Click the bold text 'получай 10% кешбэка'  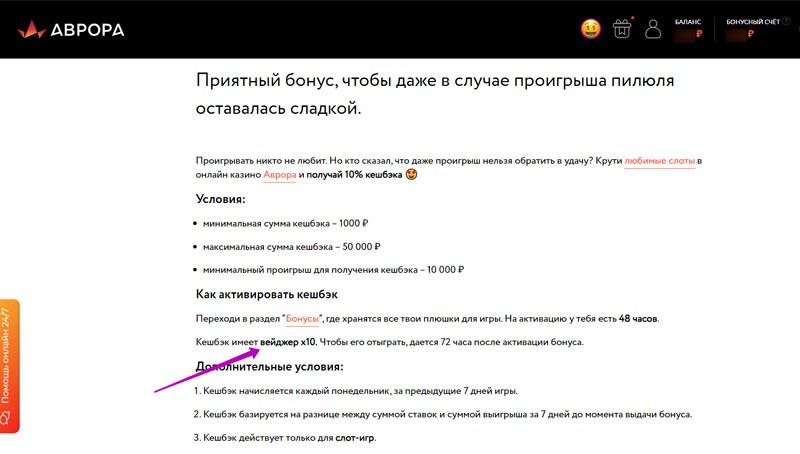[354, 174]
